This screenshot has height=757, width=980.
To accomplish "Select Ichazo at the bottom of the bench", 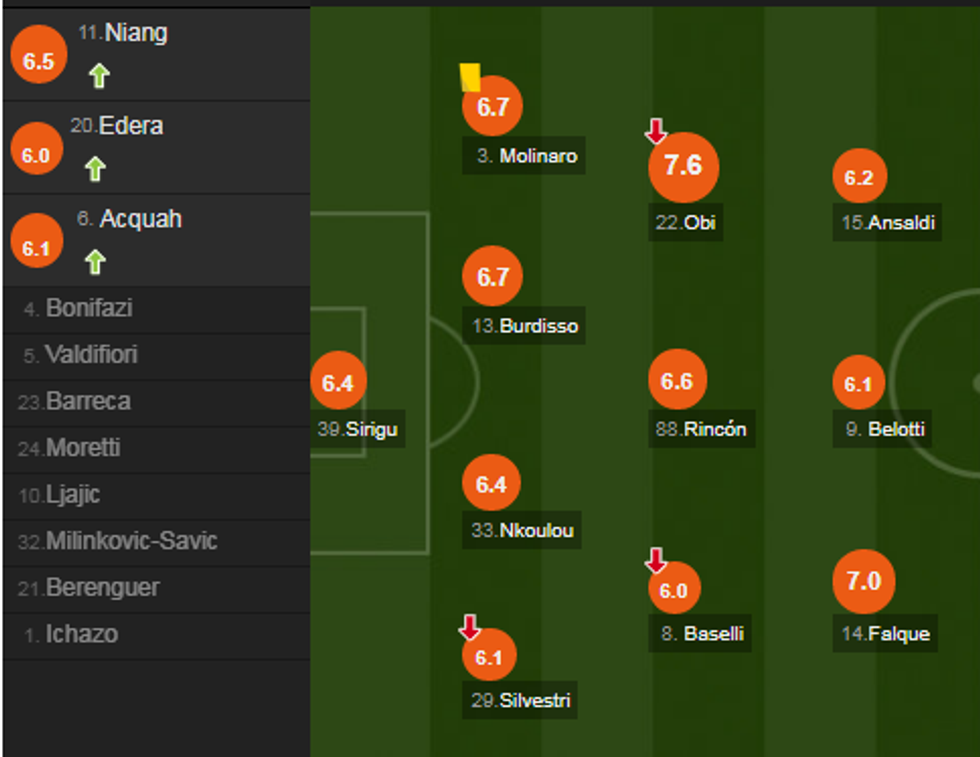I will point(80,635).
